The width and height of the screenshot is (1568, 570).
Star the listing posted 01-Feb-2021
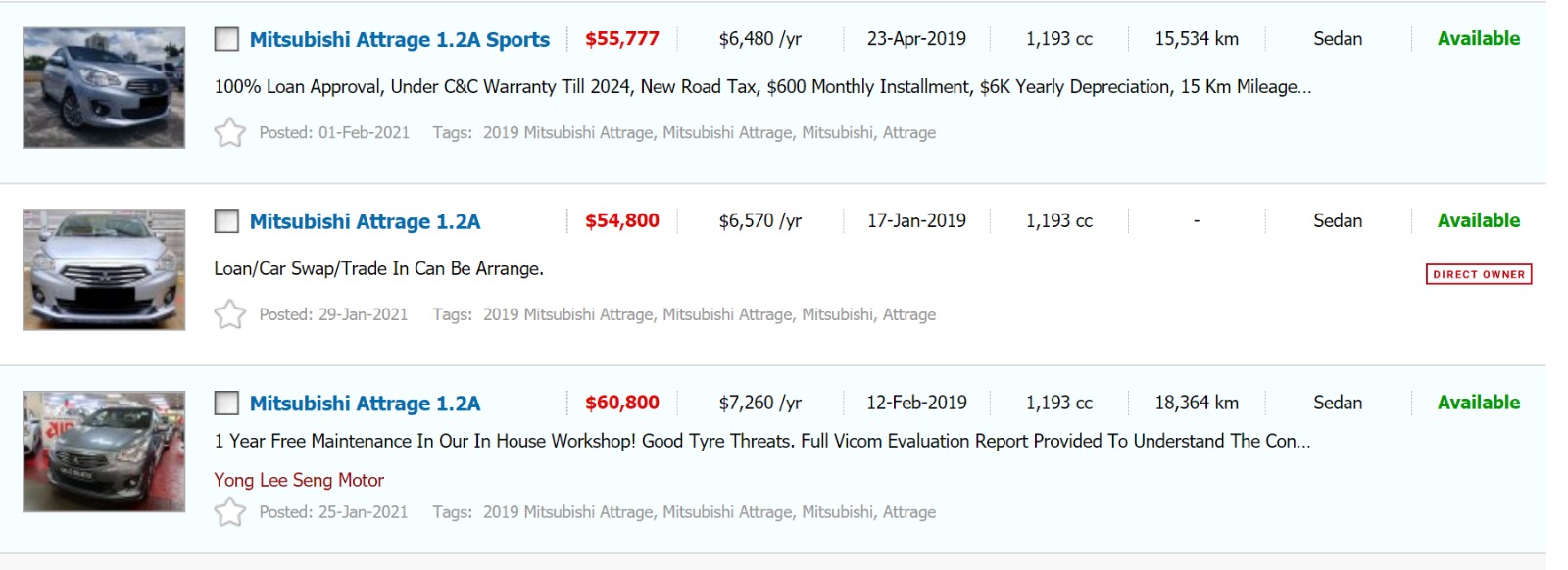pyautogui.click(x=230, y=132)
